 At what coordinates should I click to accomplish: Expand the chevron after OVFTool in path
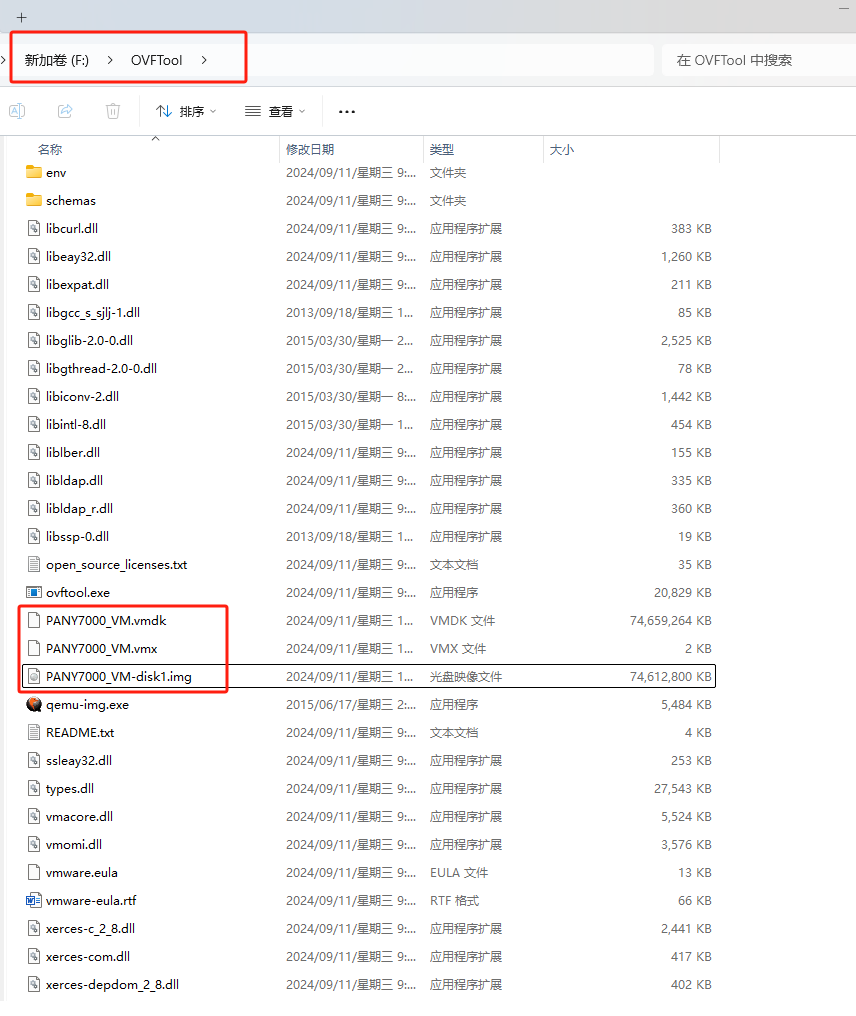pos(204,60)
